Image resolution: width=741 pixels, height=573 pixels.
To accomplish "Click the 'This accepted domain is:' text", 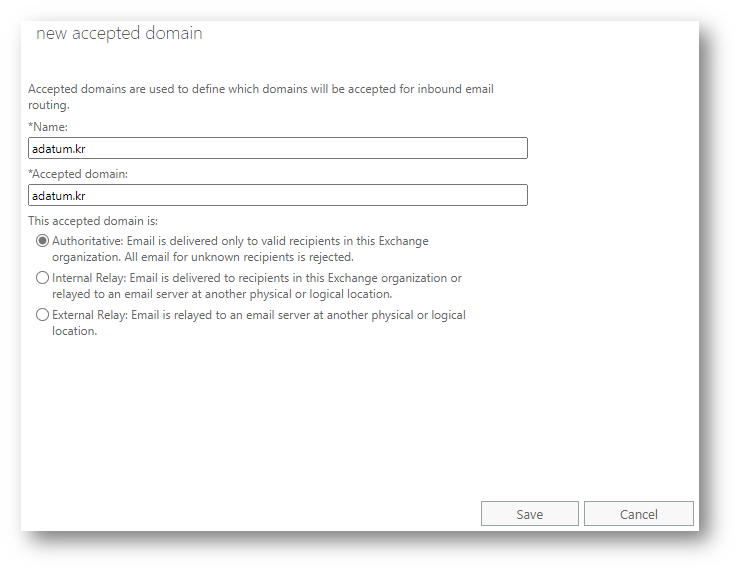I will [x=93, y=221].
